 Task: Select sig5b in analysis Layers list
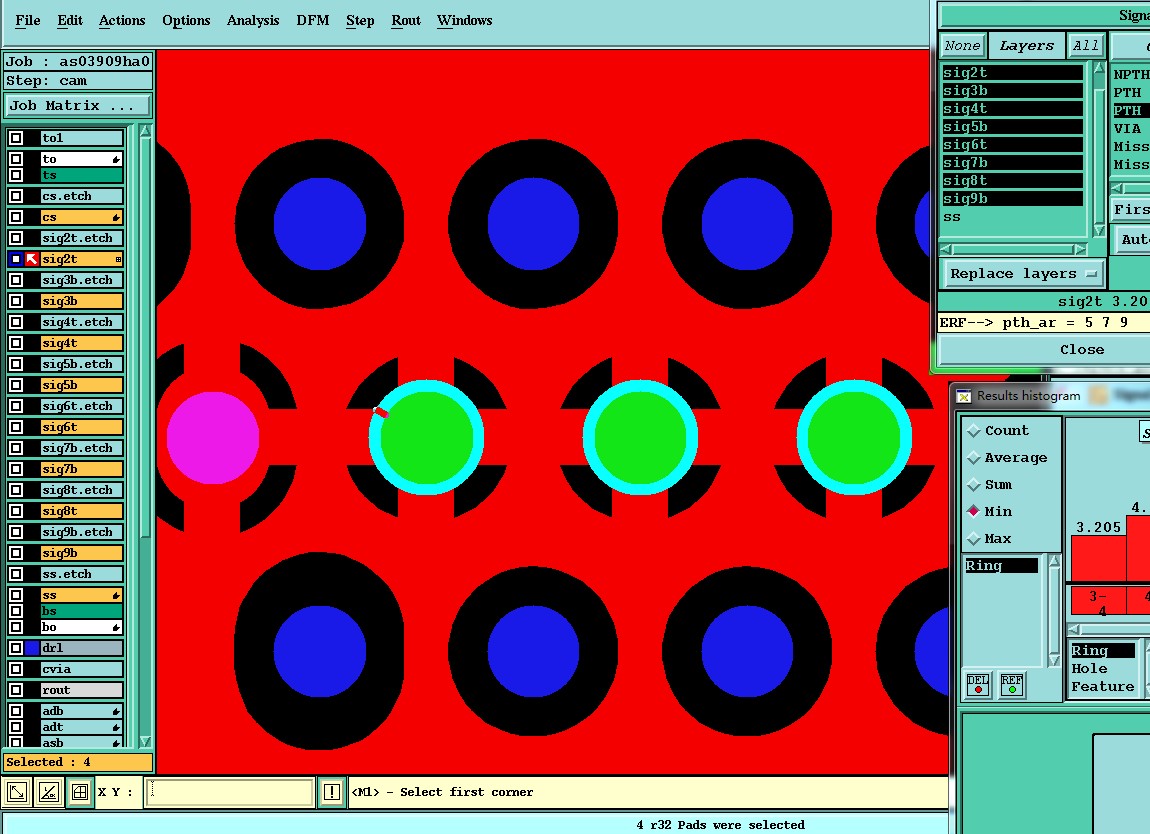click(1012, 127)
